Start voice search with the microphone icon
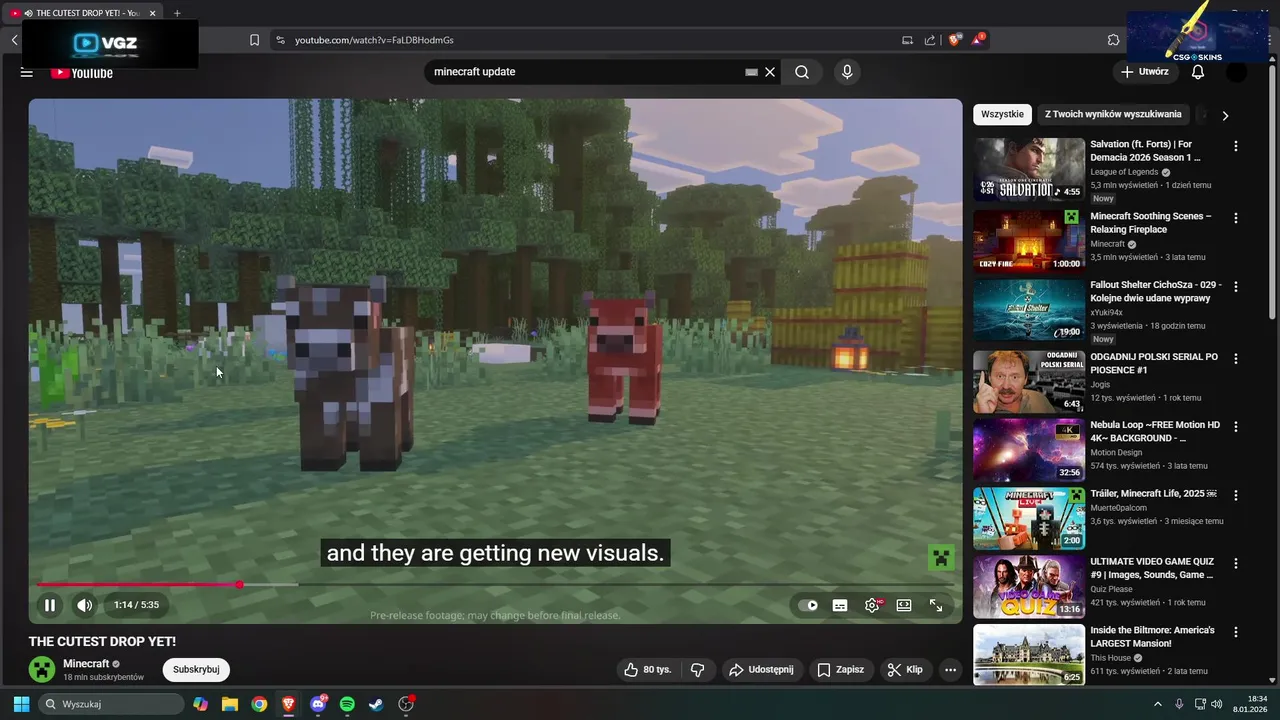The image size is (1280, 720). point(847,72)
